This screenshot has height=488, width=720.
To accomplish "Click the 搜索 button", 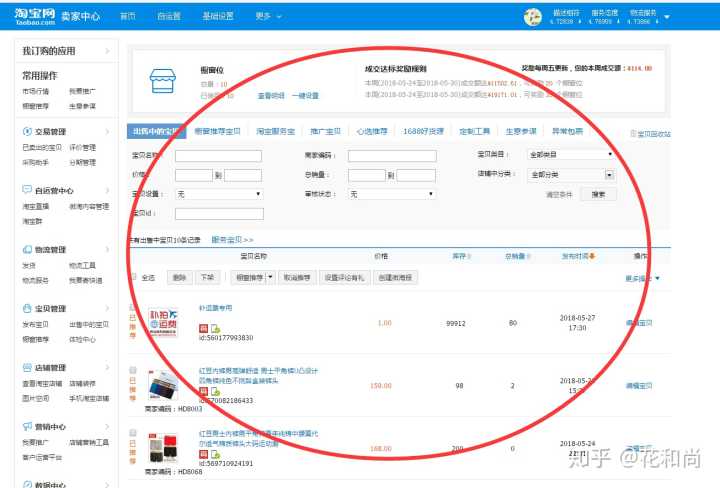I will (598, 194).
